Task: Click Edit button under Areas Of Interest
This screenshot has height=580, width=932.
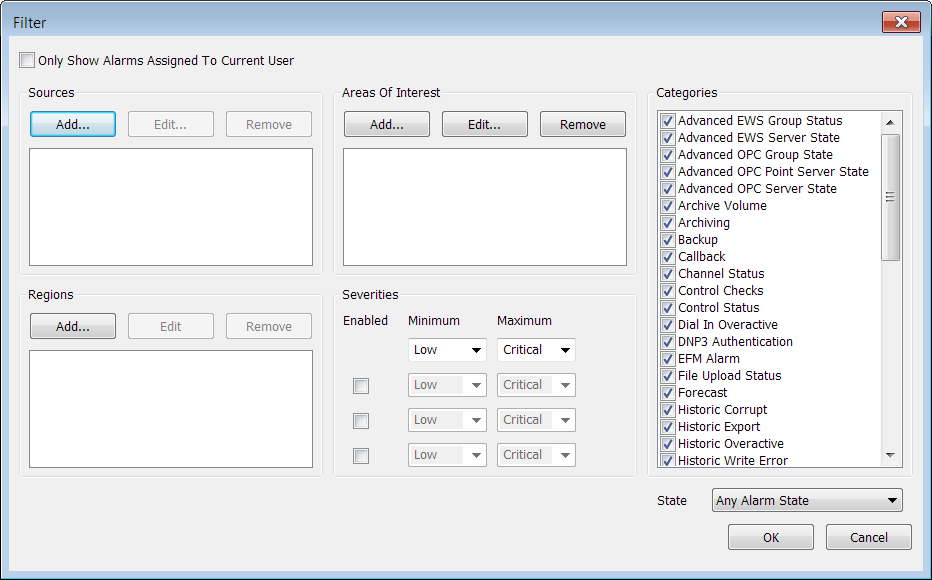Action: point(485,124)
